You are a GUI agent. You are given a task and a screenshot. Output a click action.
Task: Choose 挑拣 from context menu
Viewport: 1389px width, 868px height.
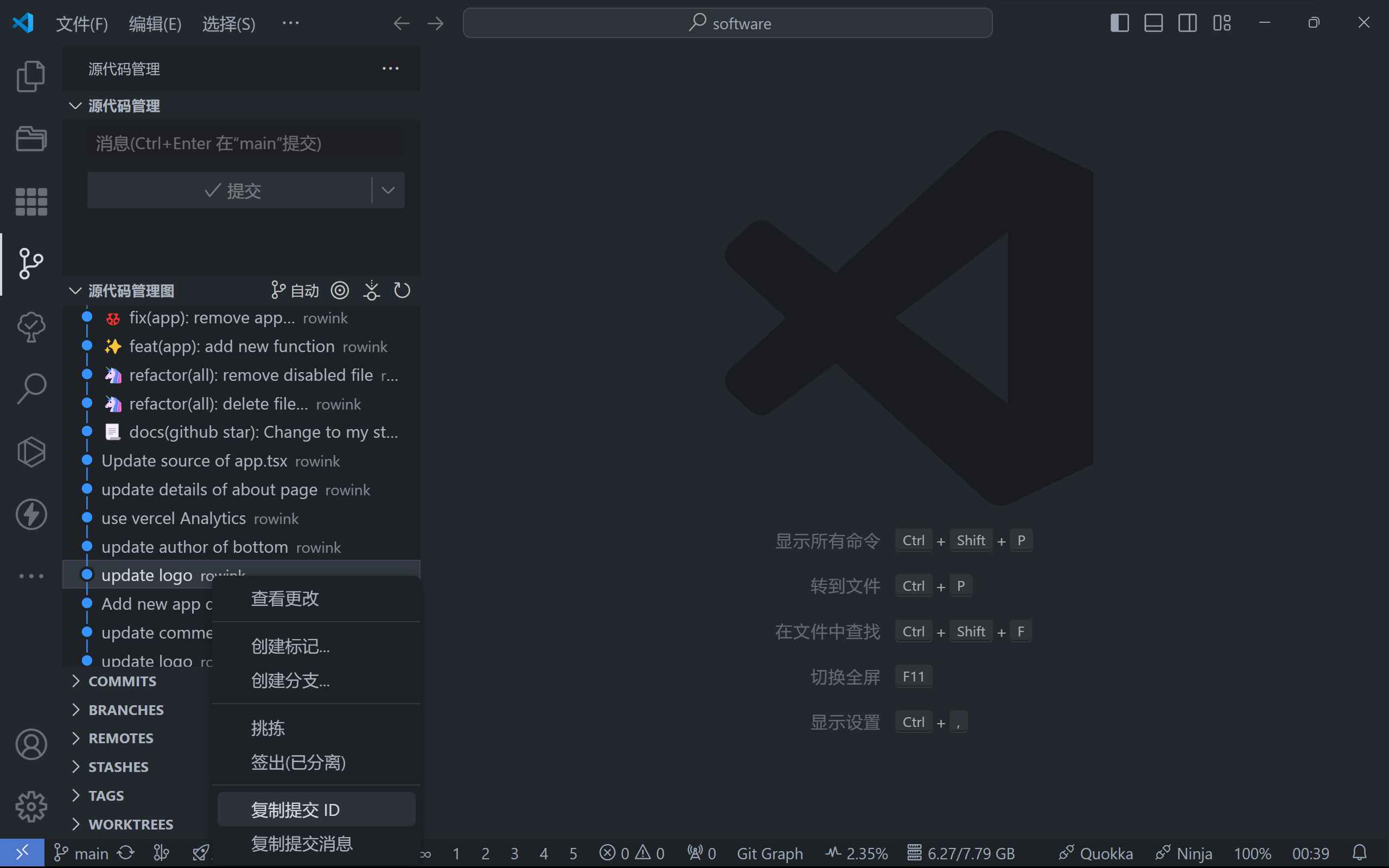coord(316,729)
